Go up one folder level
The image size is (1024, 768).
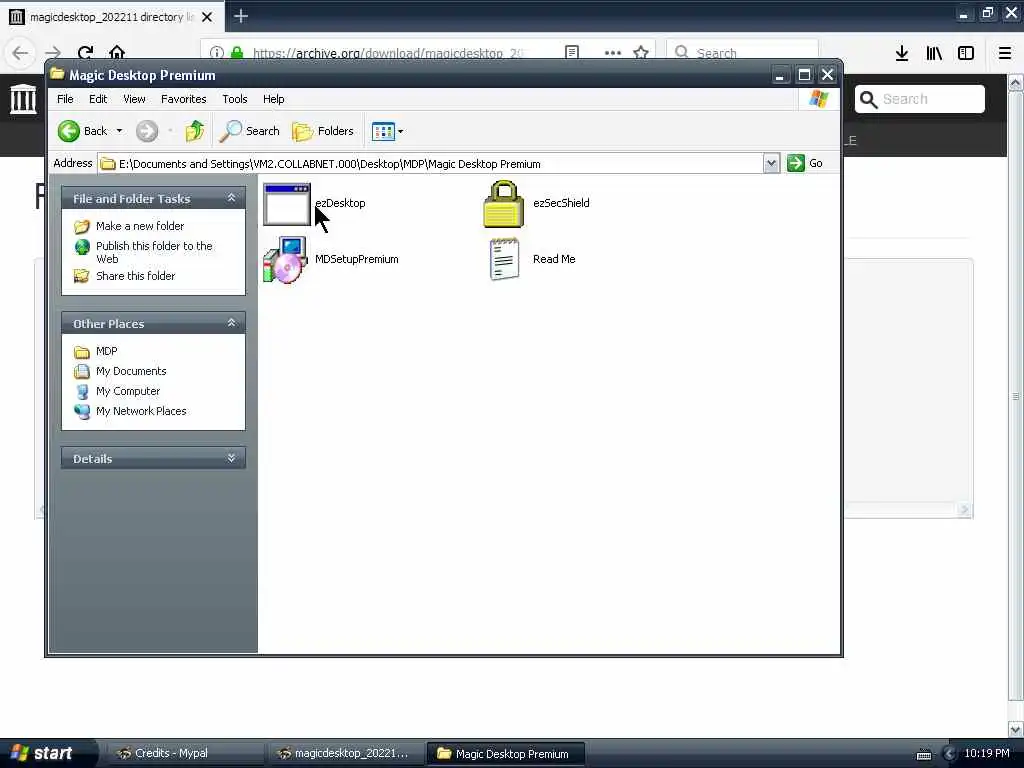click(x=194, y=131)
